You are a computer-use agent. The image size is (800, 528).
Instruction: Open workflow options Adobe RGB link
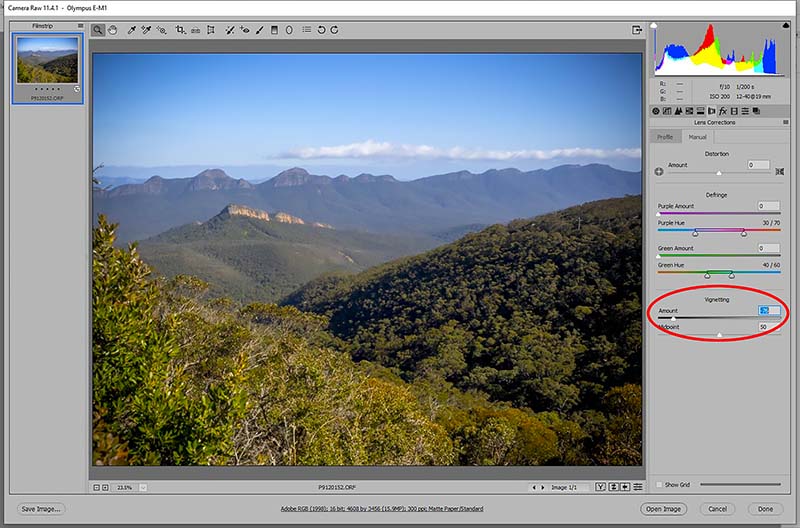click(382, 509)
